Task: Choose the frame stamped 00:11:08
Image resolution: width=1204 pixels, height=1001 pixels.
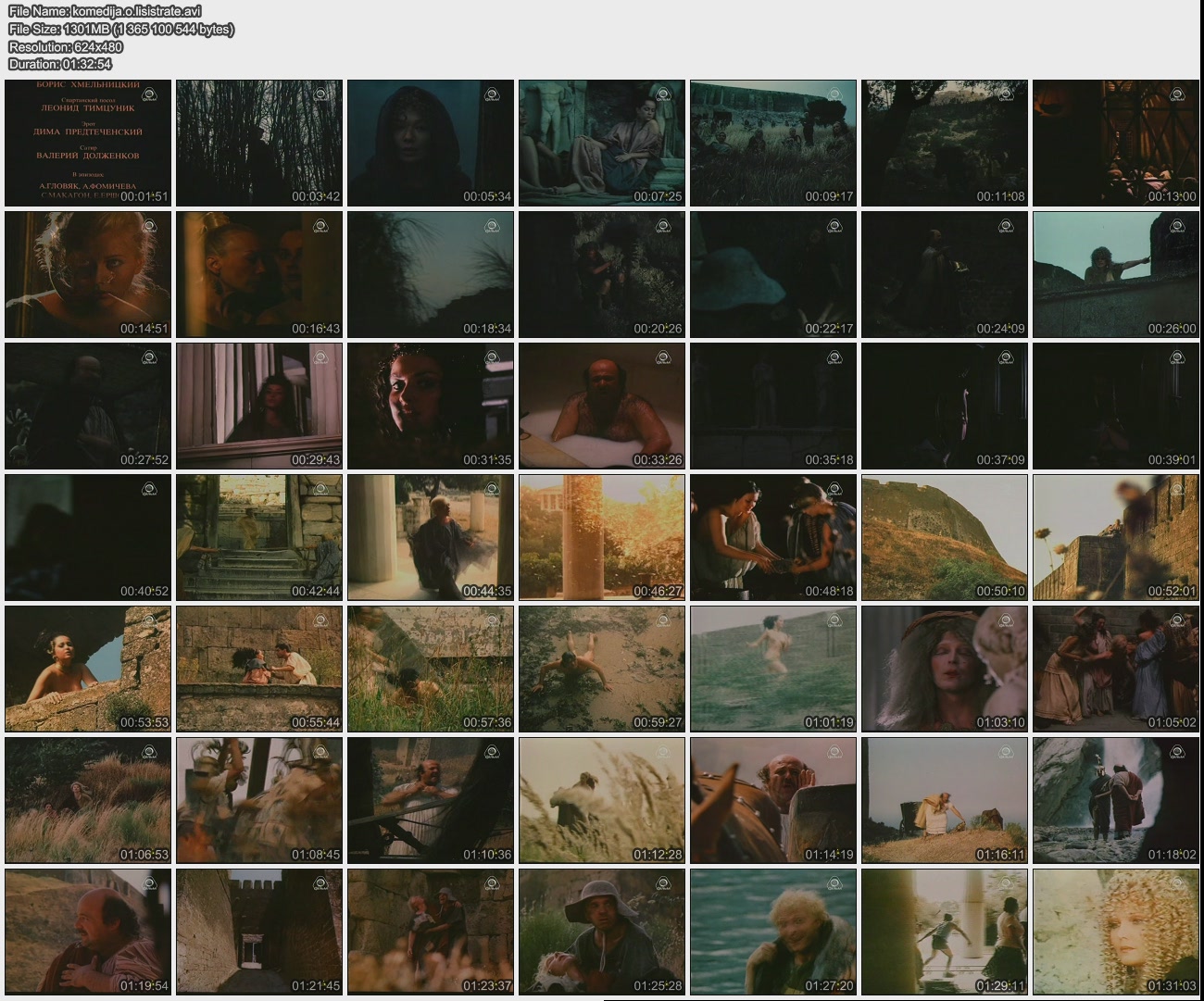Action: point(945,143)
